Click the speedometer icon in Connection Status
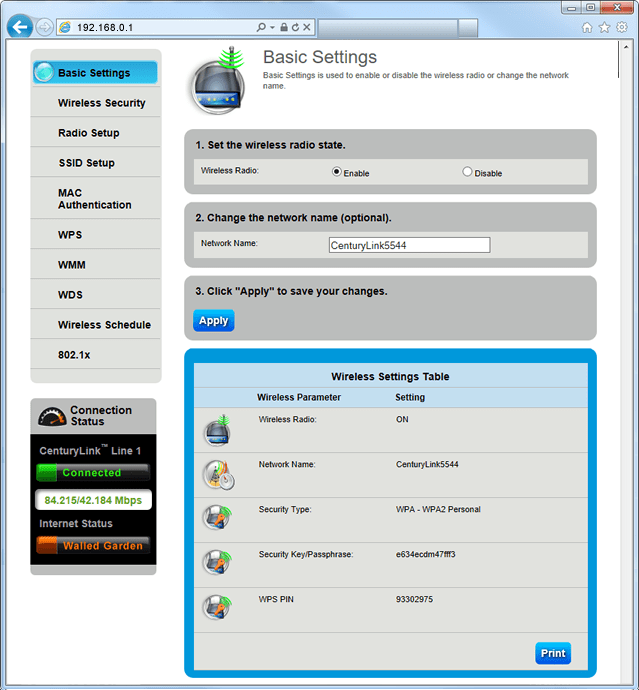 [52, 416]
